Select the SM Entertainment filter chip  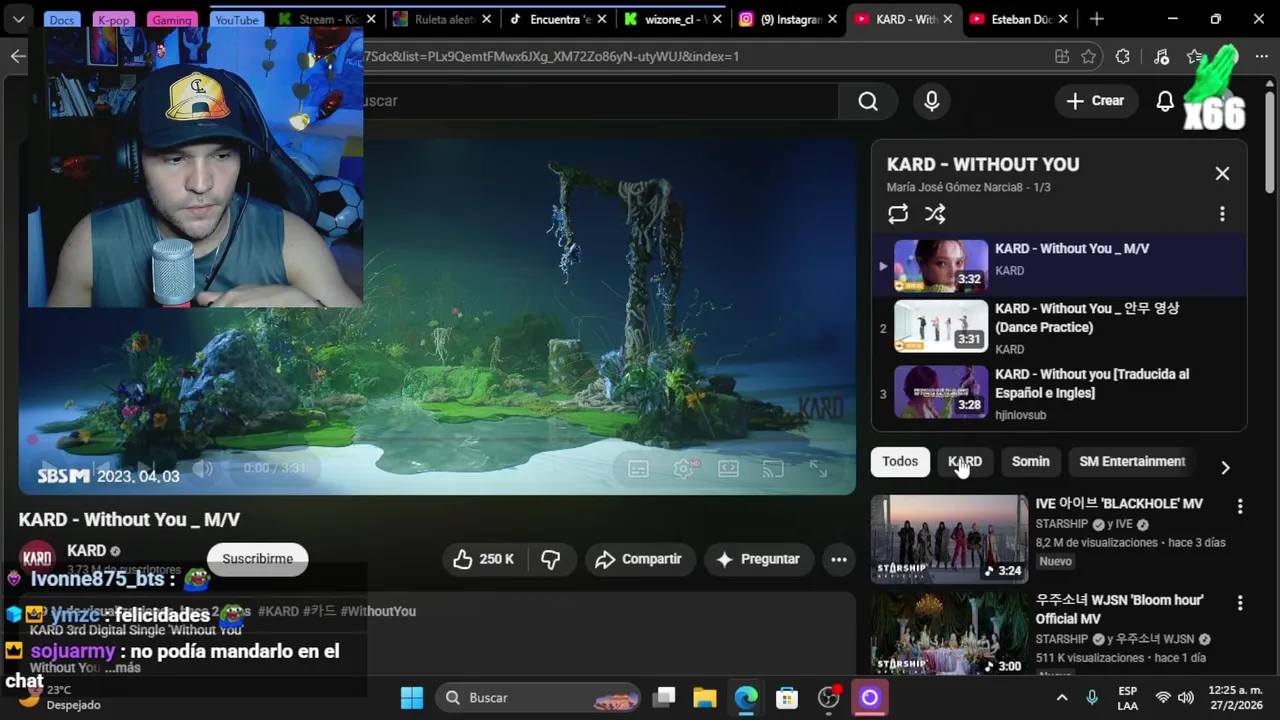click(x=1132, y=461)
